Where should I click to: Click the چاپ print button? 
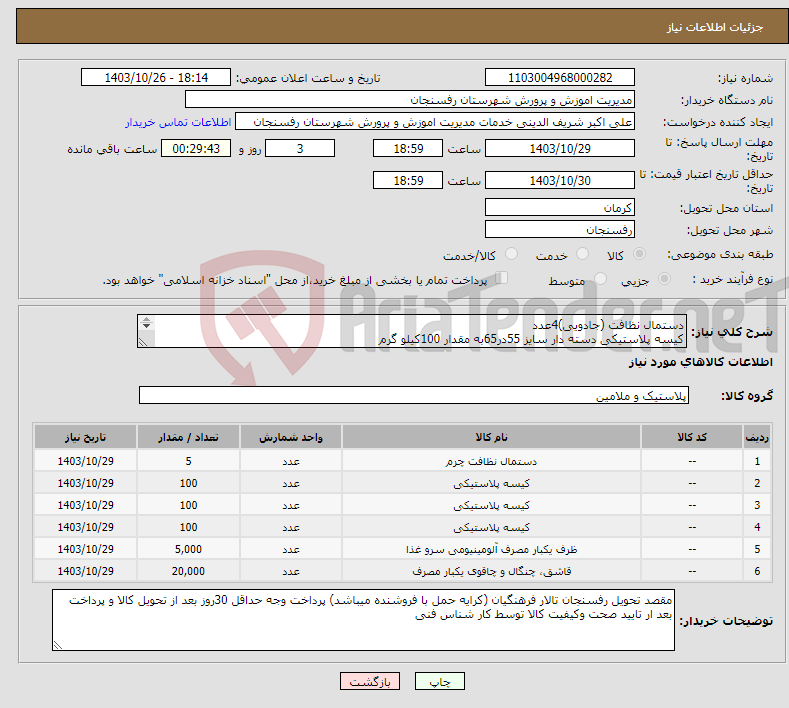[x=439, y=681]
